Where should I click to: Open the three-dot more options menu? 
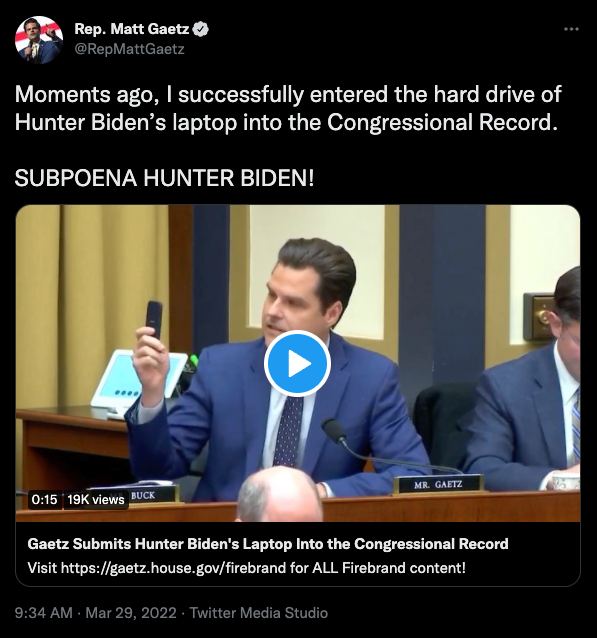tap(571, 29)
